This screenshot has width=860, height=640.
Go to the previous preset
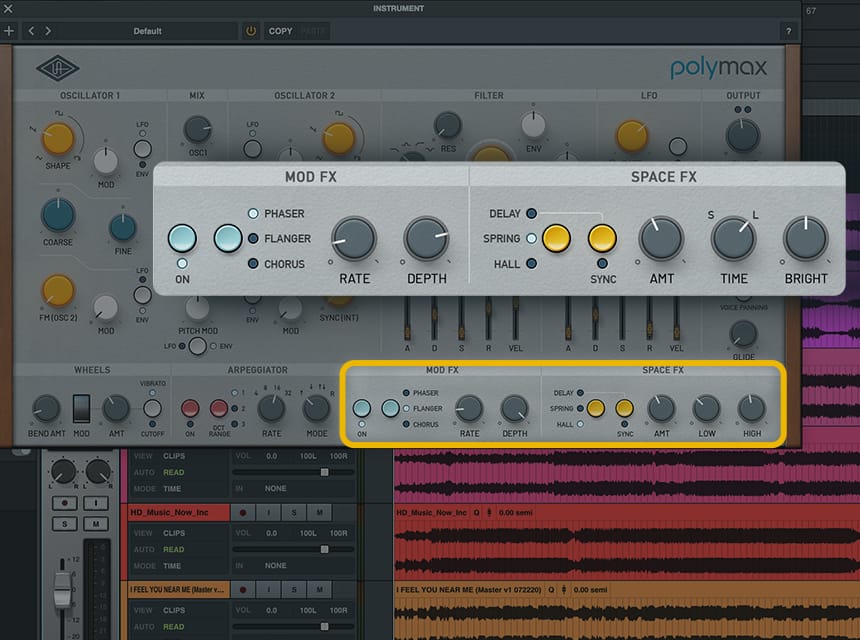(x=31, y=31)
